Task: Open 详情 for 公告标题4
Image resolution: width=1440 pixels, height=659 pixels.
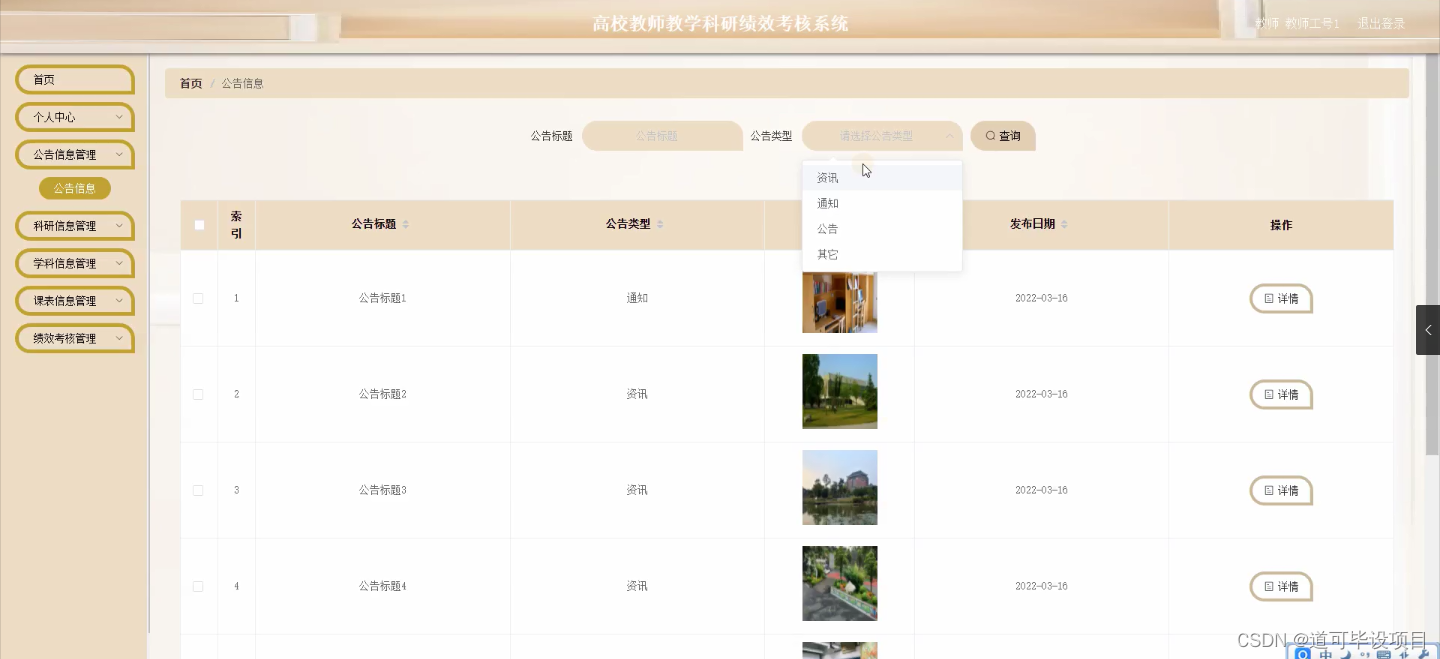Action: tap(1281, 587)
